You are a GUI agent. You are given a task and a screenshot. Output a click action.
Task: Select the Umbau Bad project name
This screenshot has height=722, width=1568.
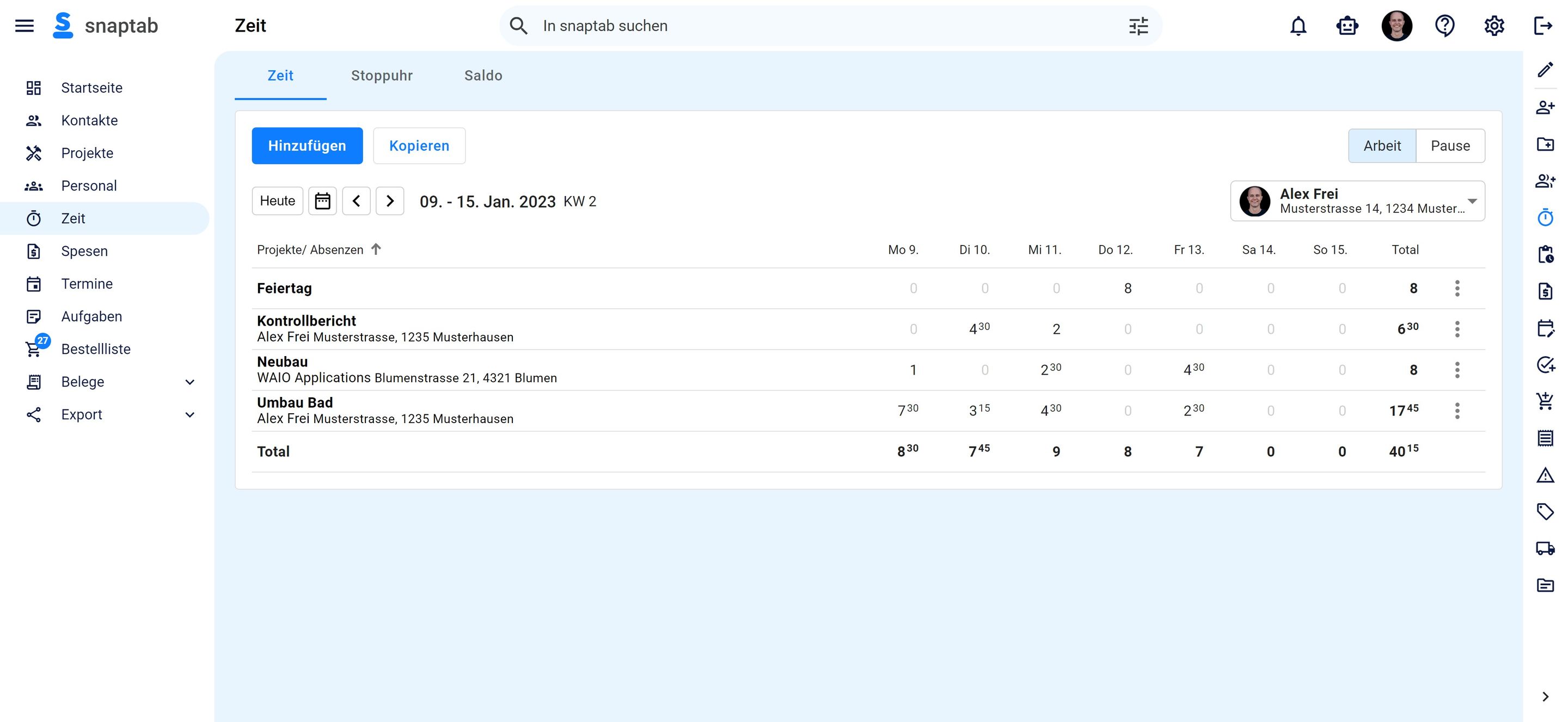click(295, 402)
